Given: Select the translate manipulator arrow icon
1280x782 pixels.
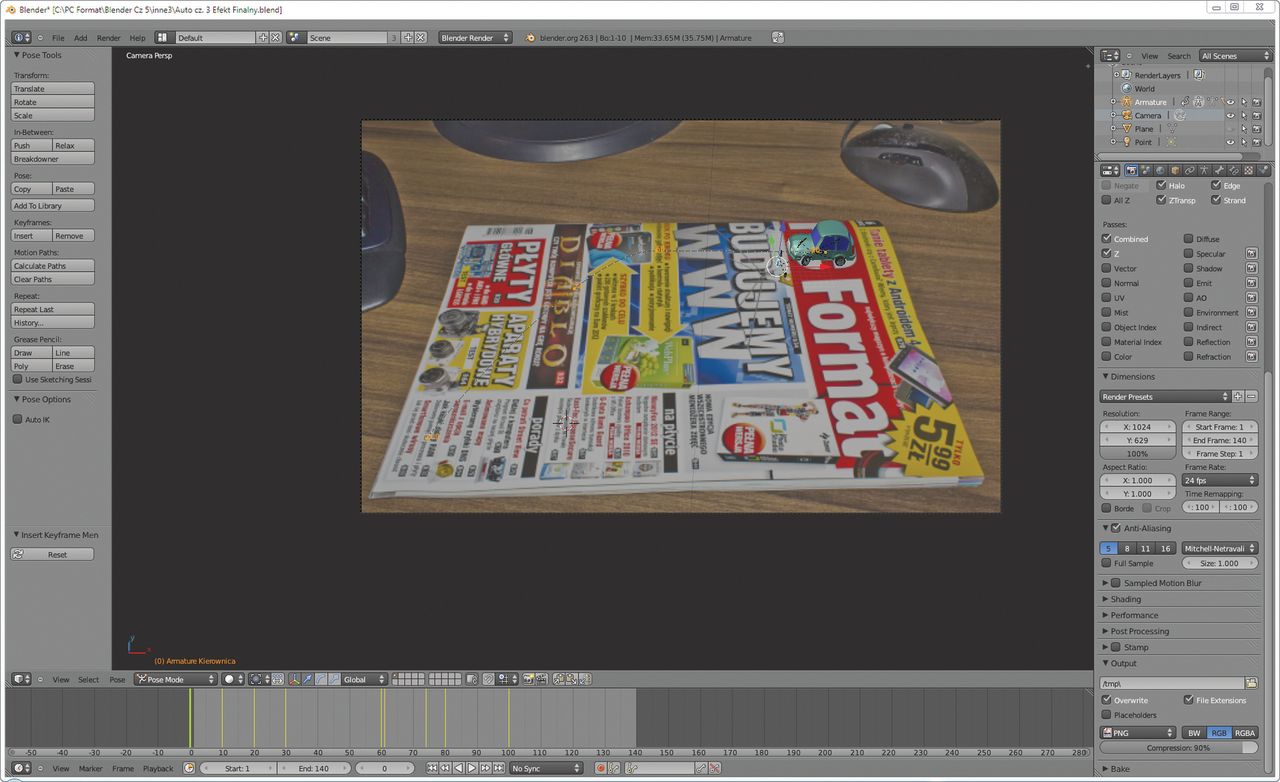Looking at the screenshot, I should coord(307,679).
